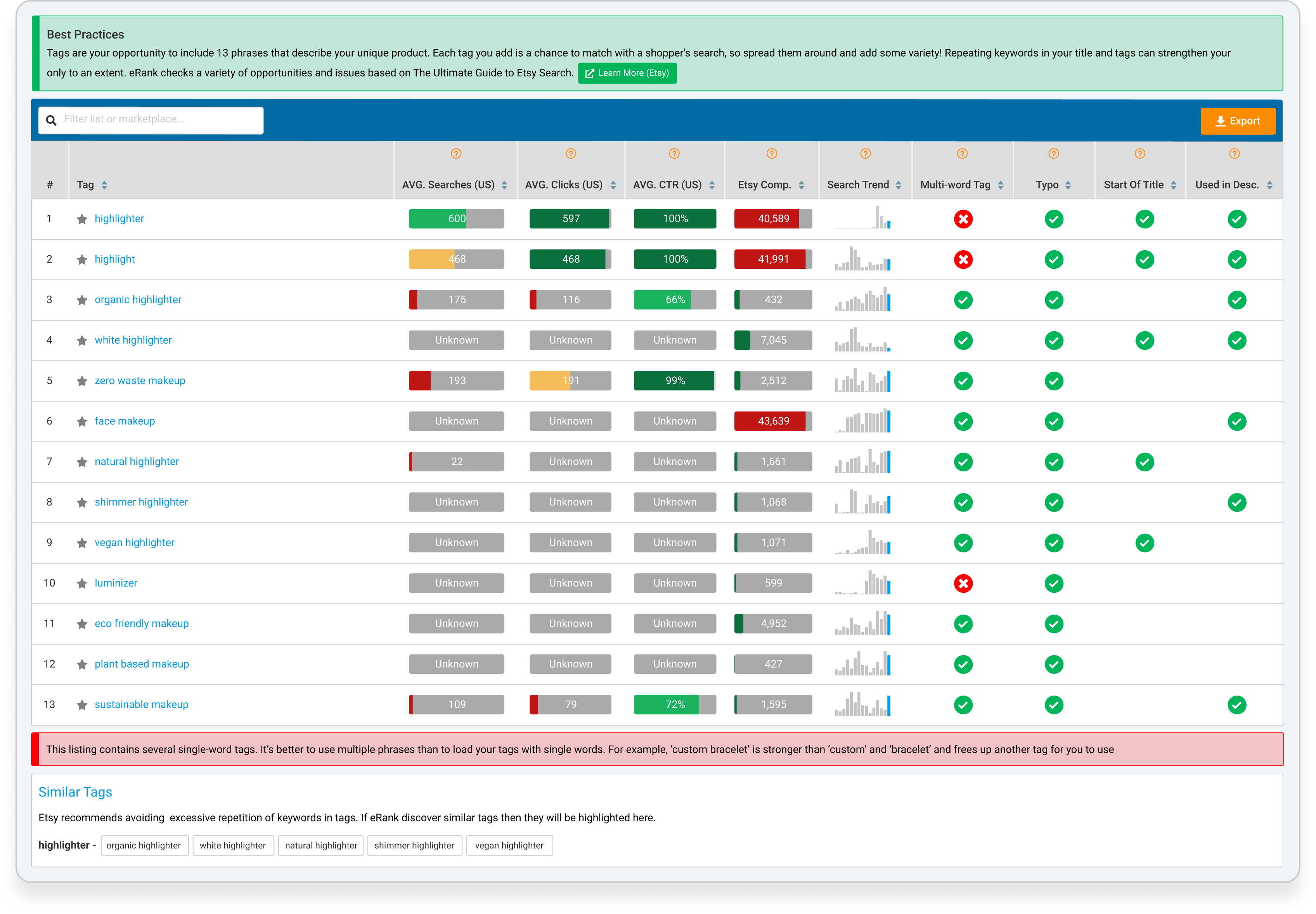The height and width of the screenshot is (914, 1316).
Task: Click the star next to luminizer
Action: pos(82,583)
